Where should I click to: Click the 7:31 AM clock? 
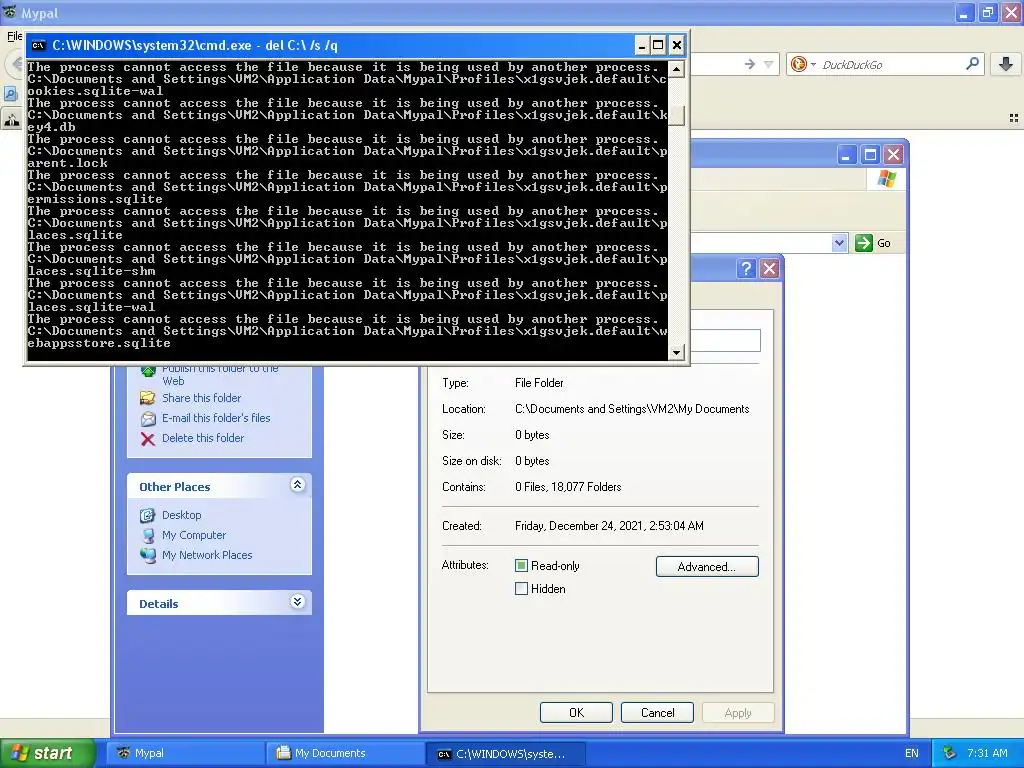point(987,753)
